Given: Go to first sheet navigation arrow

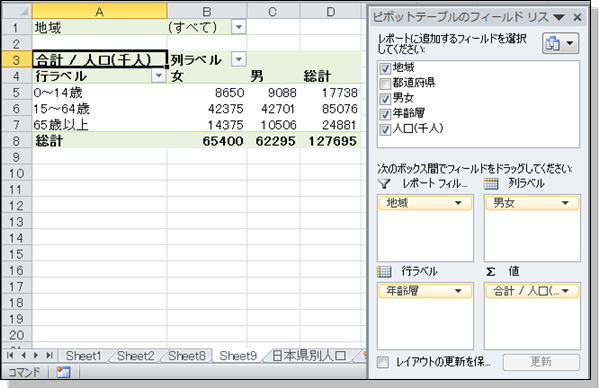Looking at the screenshot, I should click(10, 356).
